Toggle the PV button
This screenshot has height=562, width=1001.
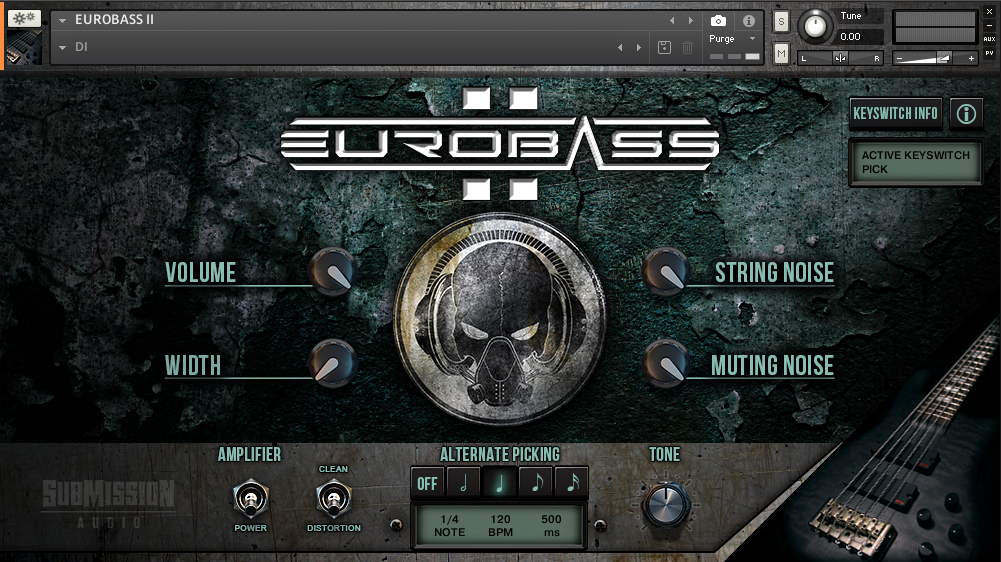click(990, 53)
